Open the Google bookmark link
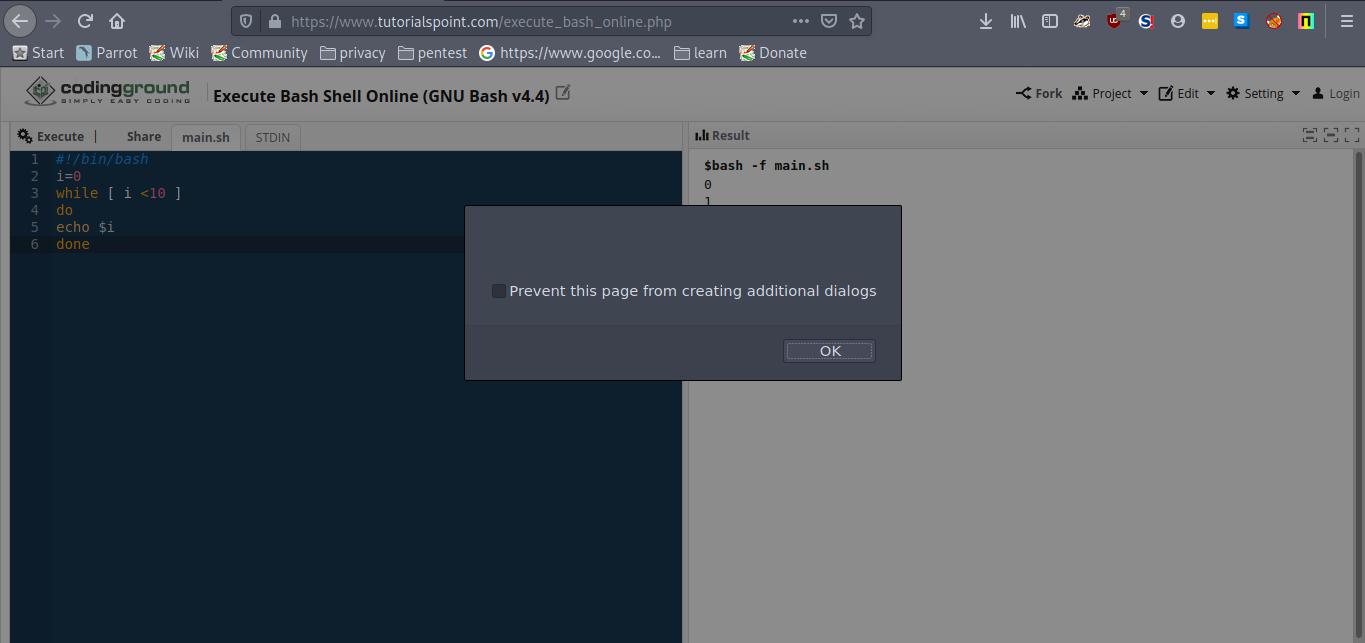 click(570, 53)
